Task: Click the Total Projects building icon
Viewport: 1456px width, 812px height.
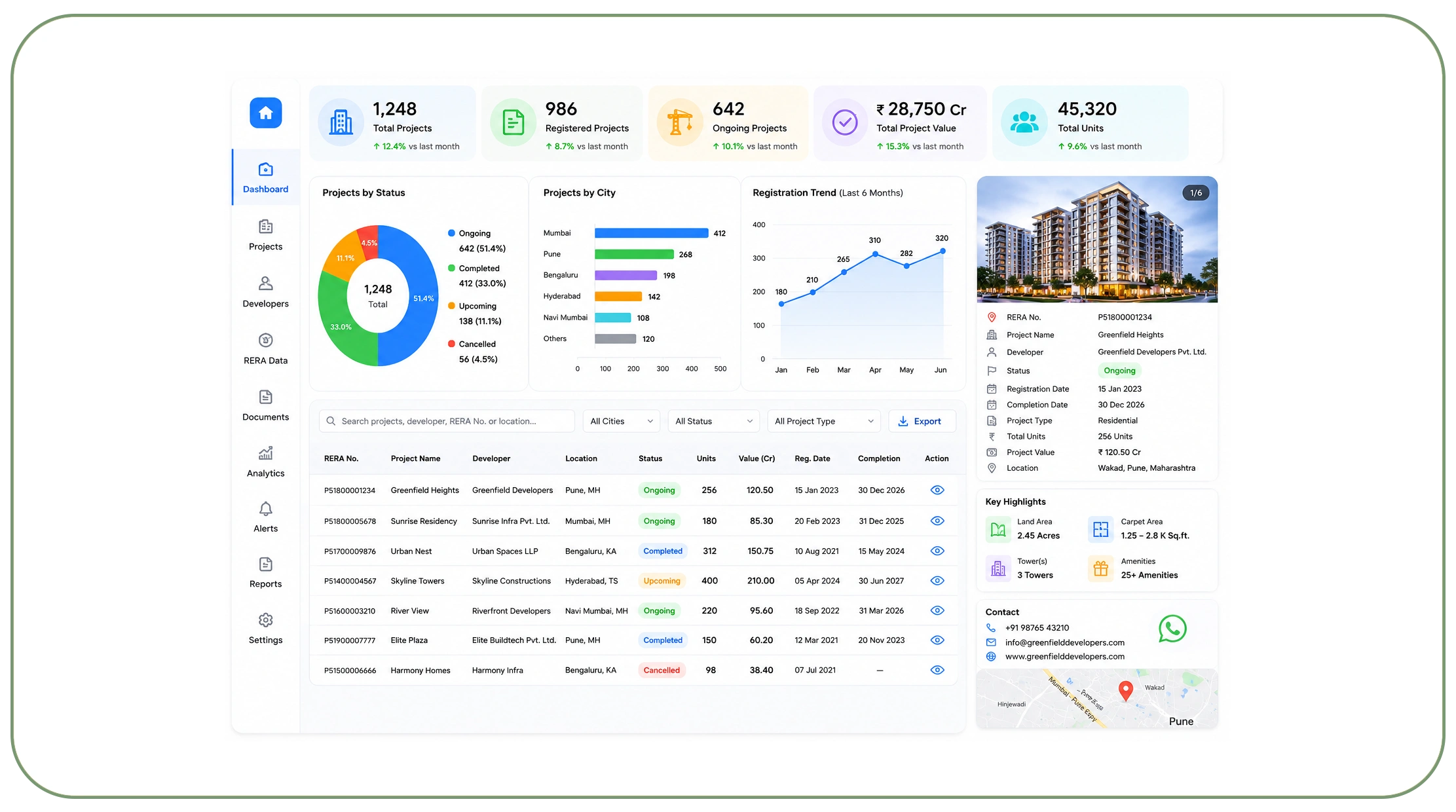Action: [x=341, y=122]
